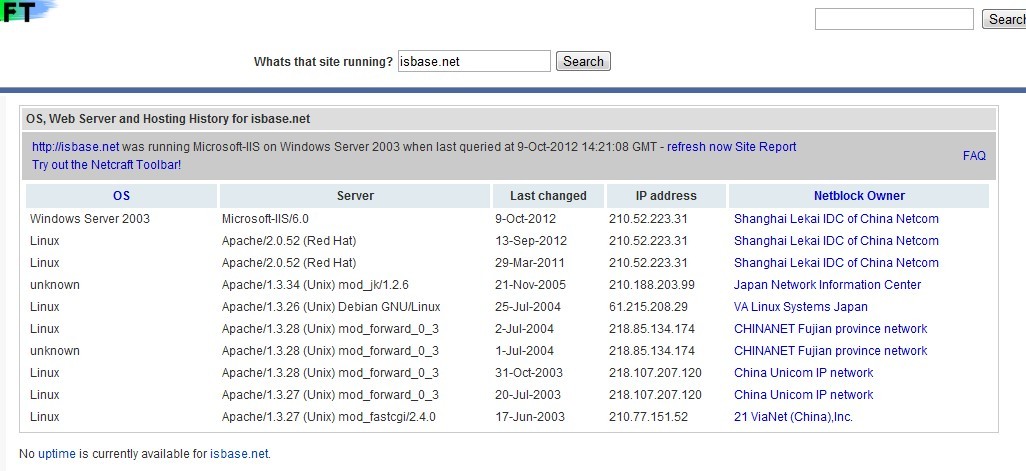Screen dimensions: 1026x471
Task: Click the OS column header link
Action: click(121, 196)
